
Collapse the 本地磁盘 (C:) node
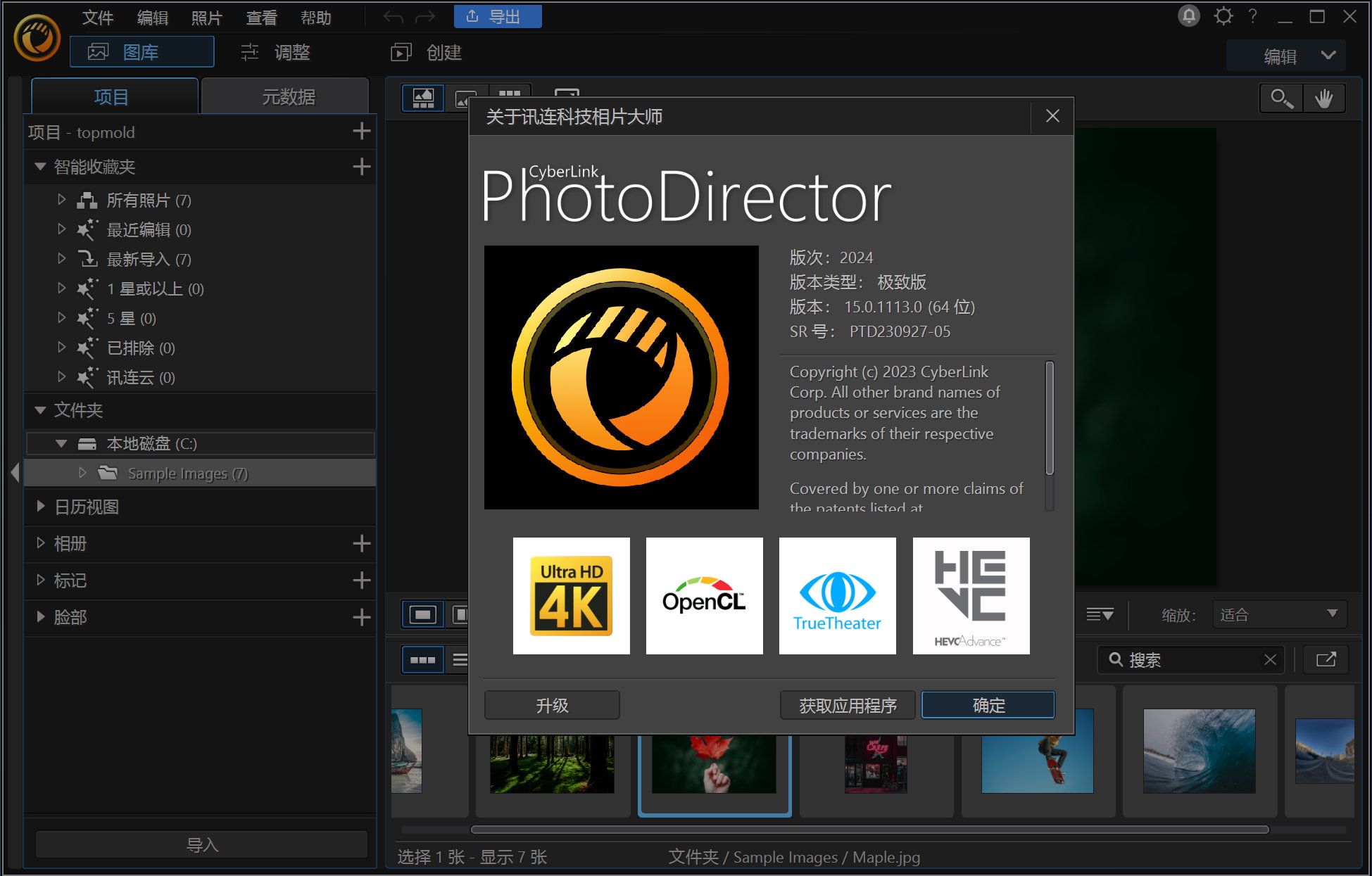(x=61, y=444)
